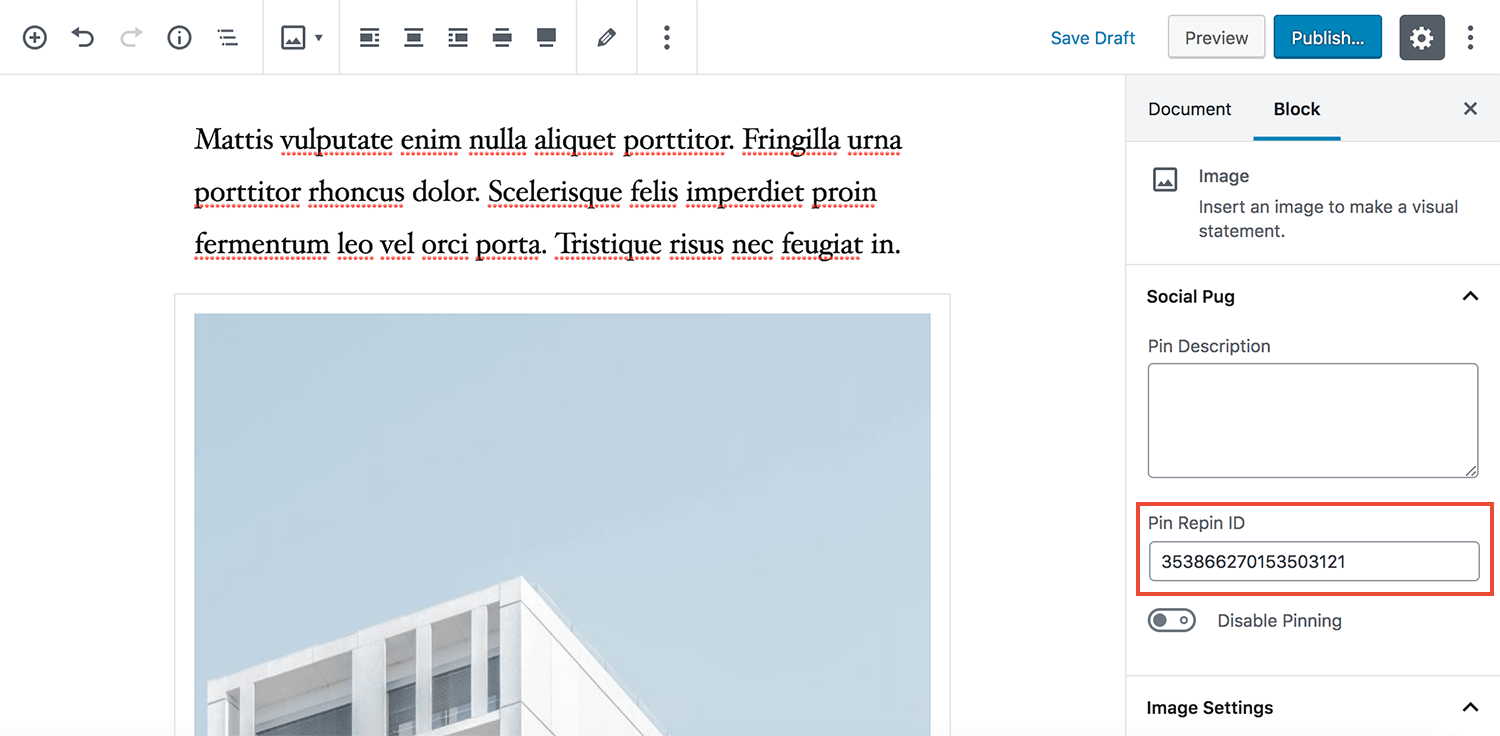Click the Pin Repin ID input field
Screen dimensions: 1500x736
[1313, 561]
